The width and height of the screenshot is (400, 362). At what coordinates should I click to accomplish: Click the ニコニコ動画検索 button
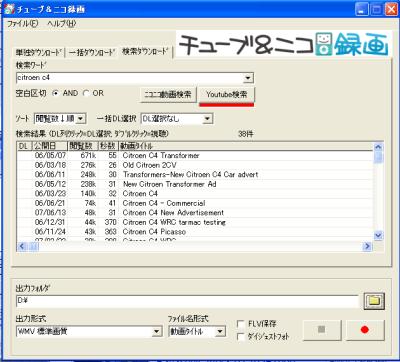point(168,95)
